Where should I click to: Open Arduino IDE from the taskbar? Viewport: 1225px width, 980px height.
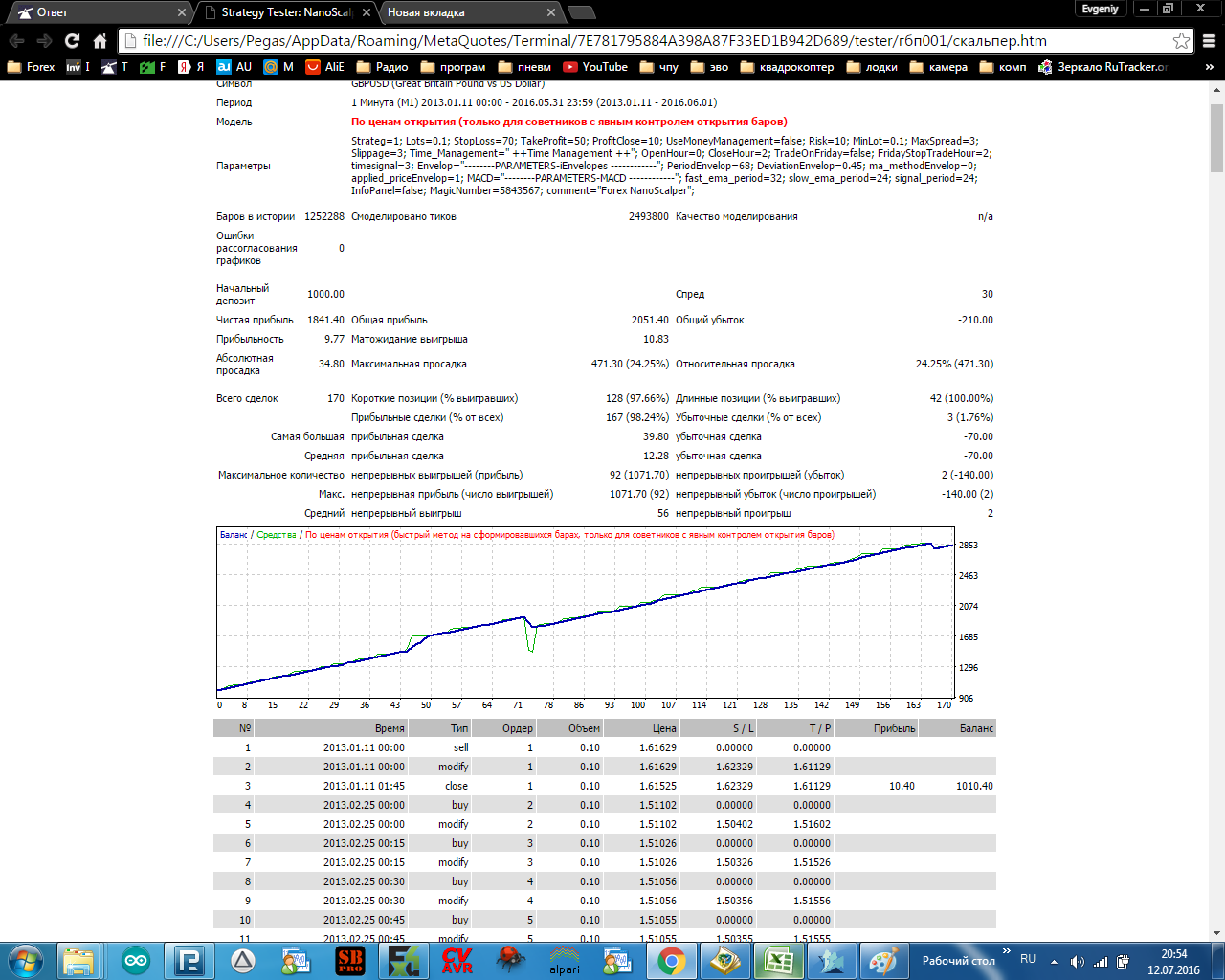(136, 961)
